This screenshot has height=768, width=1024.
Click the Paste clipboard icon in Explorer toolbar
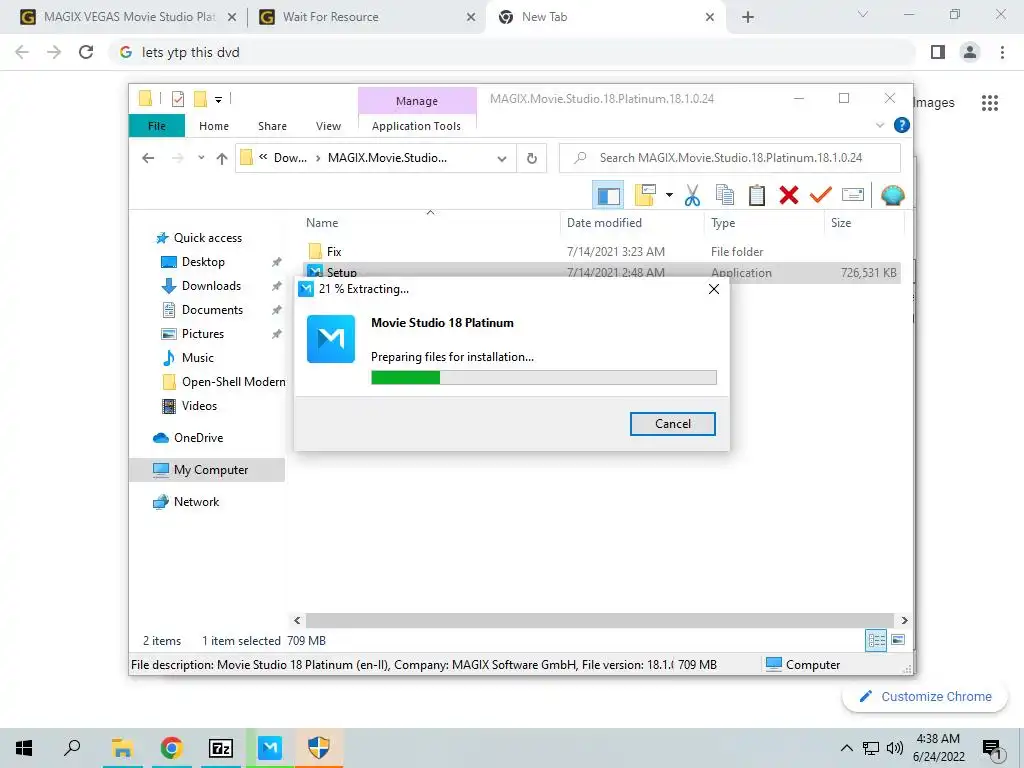756,195
